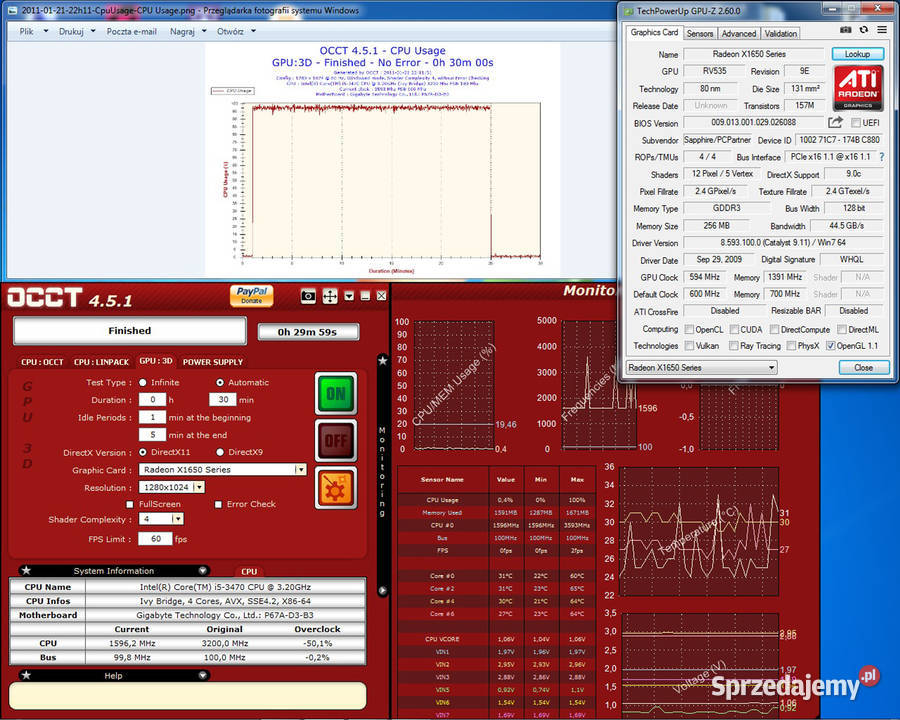Image resolution: width=900 pixels, height=720 pixels.
Task: Open GPU-Z hamburger menu icon
Action: pyautogui.click(x=882, y=30)
